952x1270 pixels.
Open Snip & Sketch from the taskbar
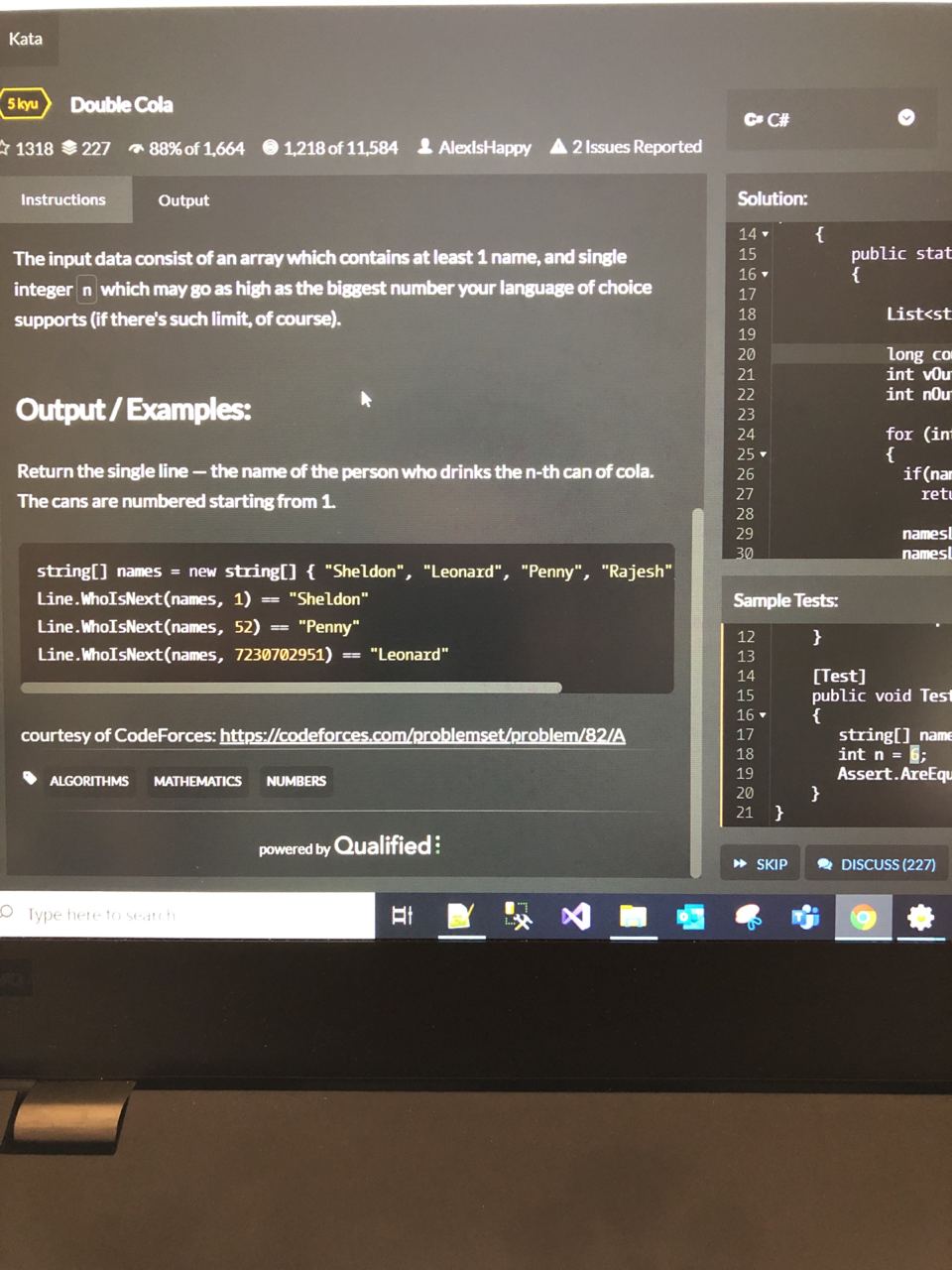tap(518, 916)
